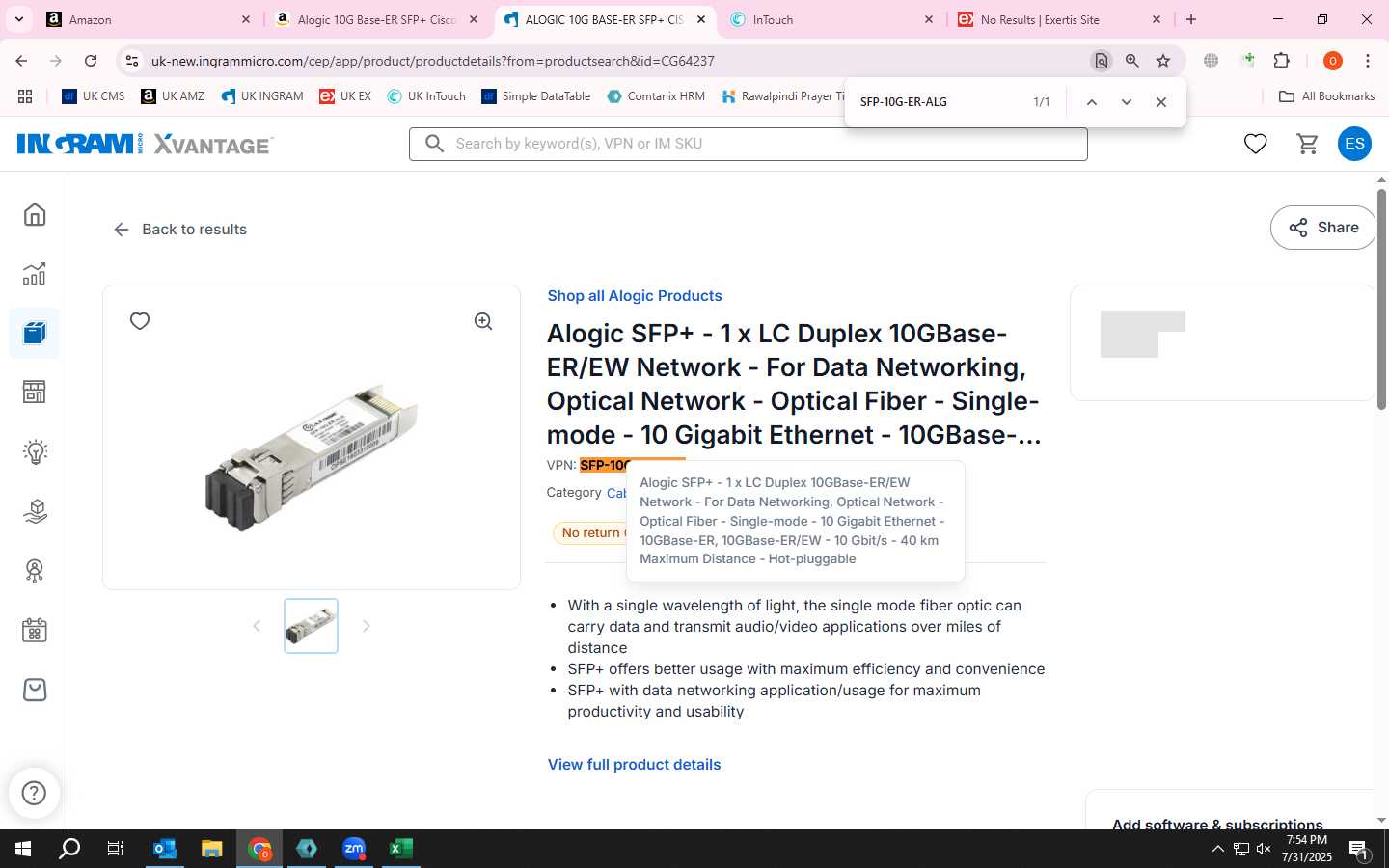Click the keyword search field
1389x868 pixels.
coord(749,144)
